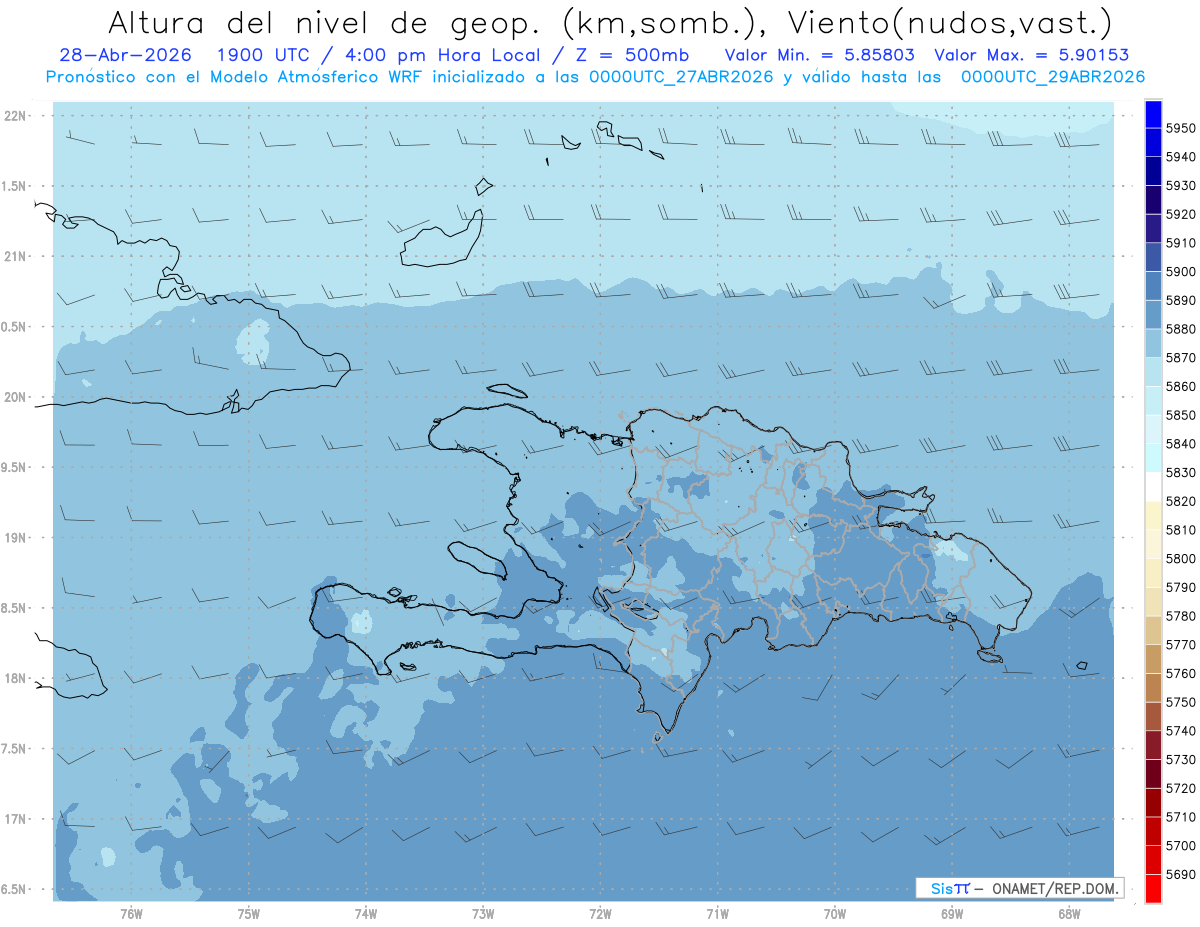Click the main chart title text
The image size is (1200, 927).
[x=610, y=22]
